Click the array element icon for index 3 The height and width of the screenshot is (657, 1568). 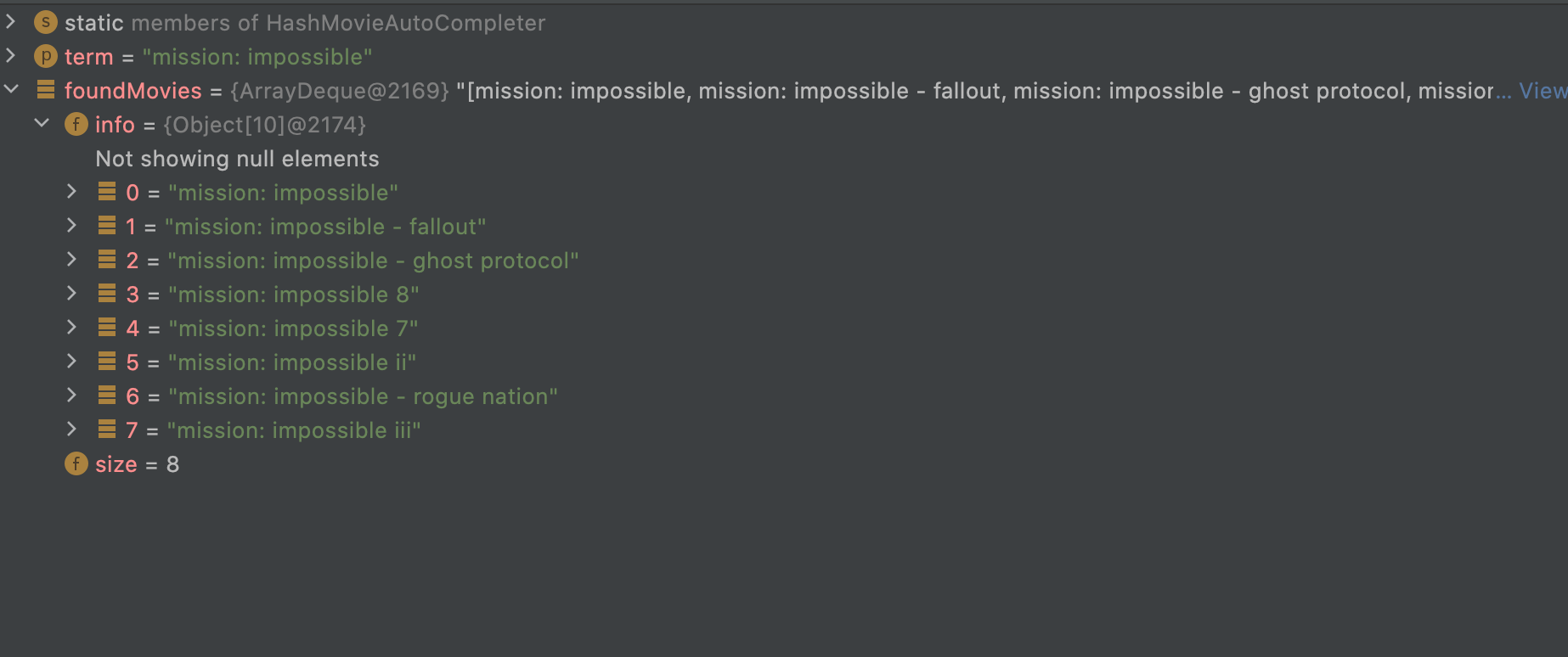pos(107,293)
